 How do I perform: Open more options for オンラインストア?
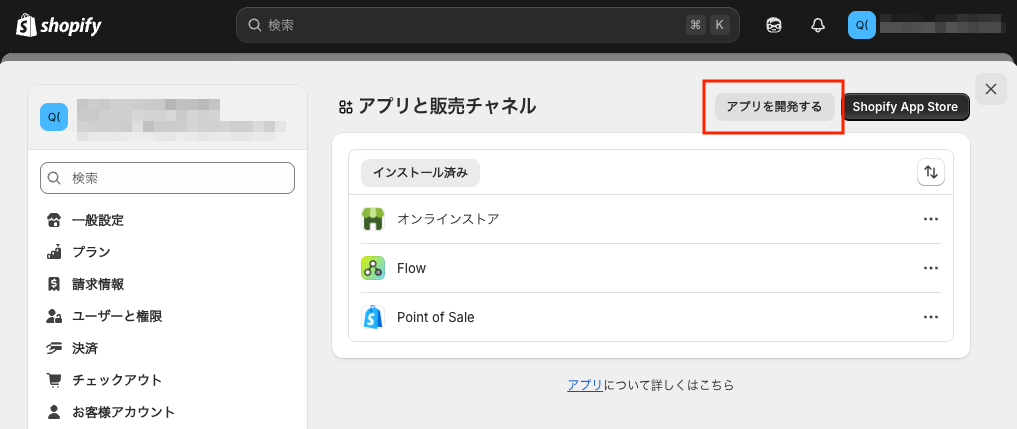tap(931, 219)
